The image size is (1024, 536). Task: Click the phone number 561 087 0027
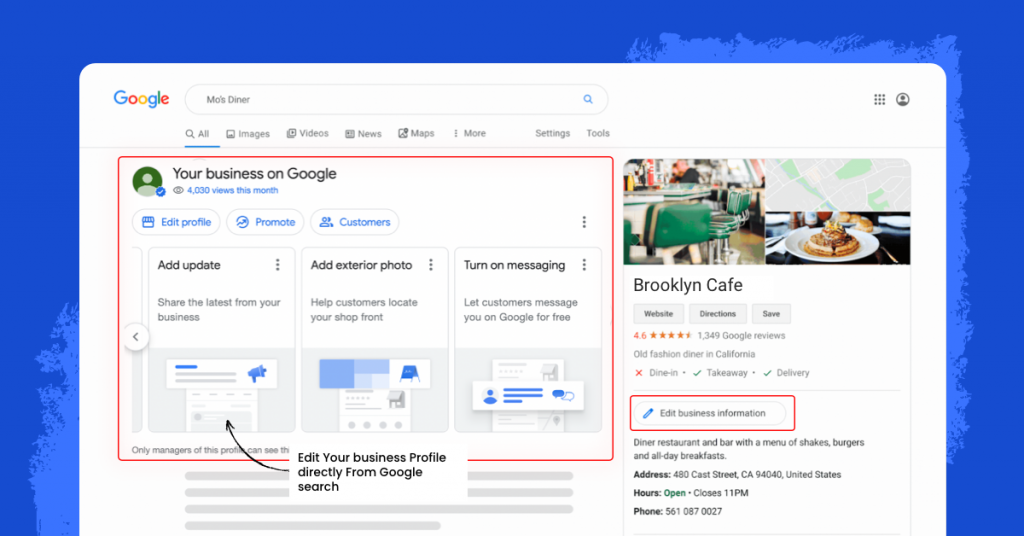click(x=694, y=512)
